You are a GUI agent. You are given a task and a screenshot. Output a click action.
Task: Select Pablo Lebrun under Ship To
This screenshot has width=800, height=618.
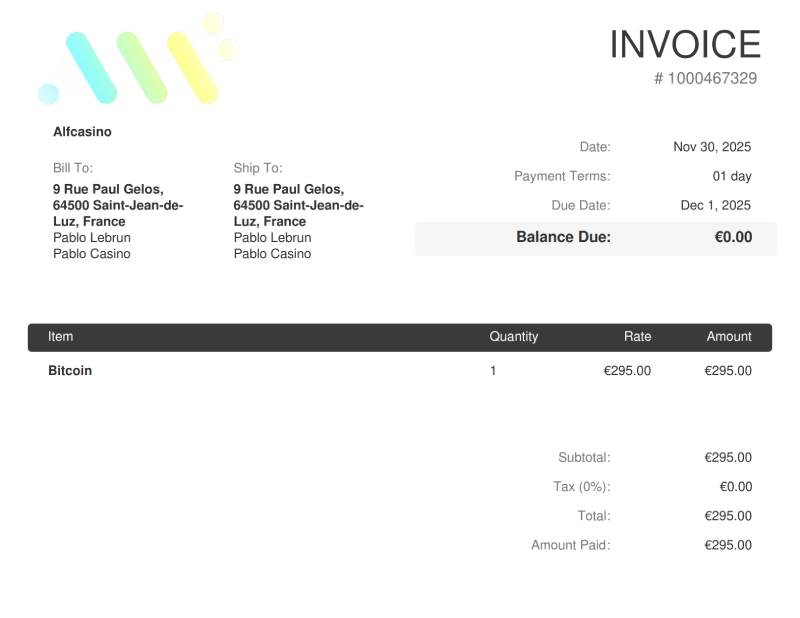click(x=272, y=238)
